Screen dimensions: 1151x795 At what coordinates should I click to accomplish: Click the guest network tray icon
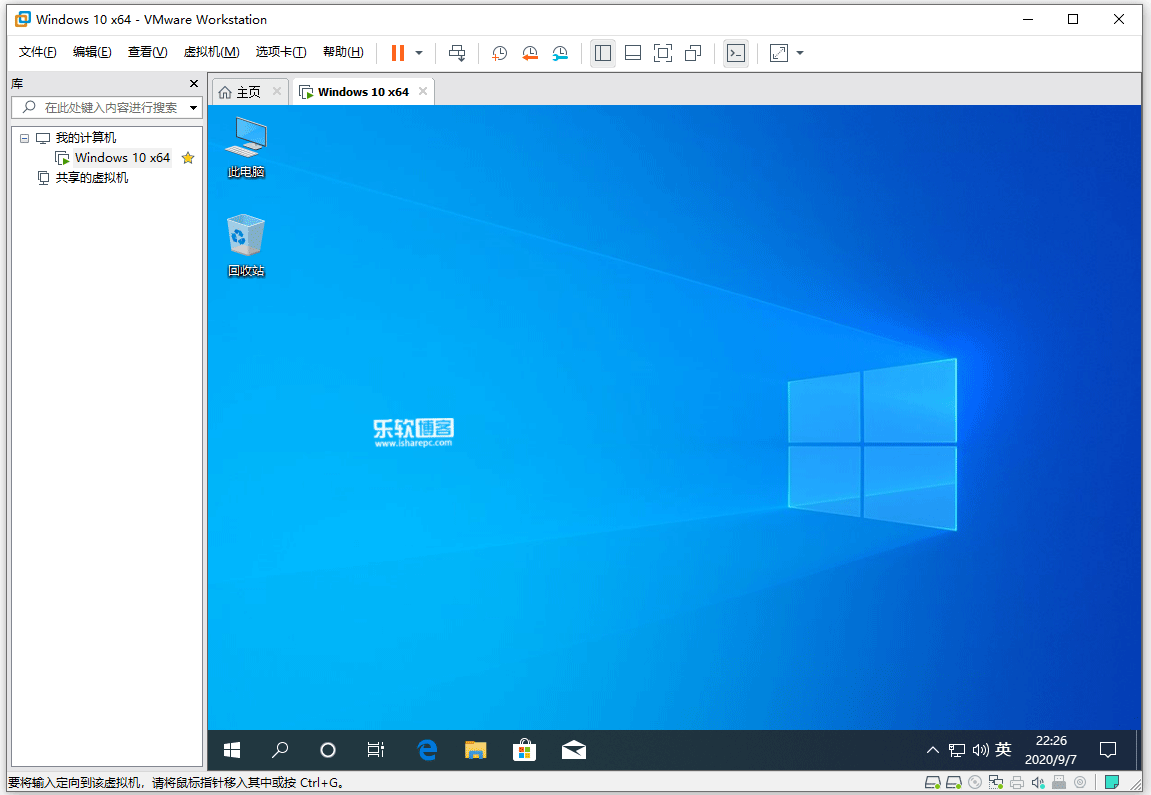(x=956, y=749)
